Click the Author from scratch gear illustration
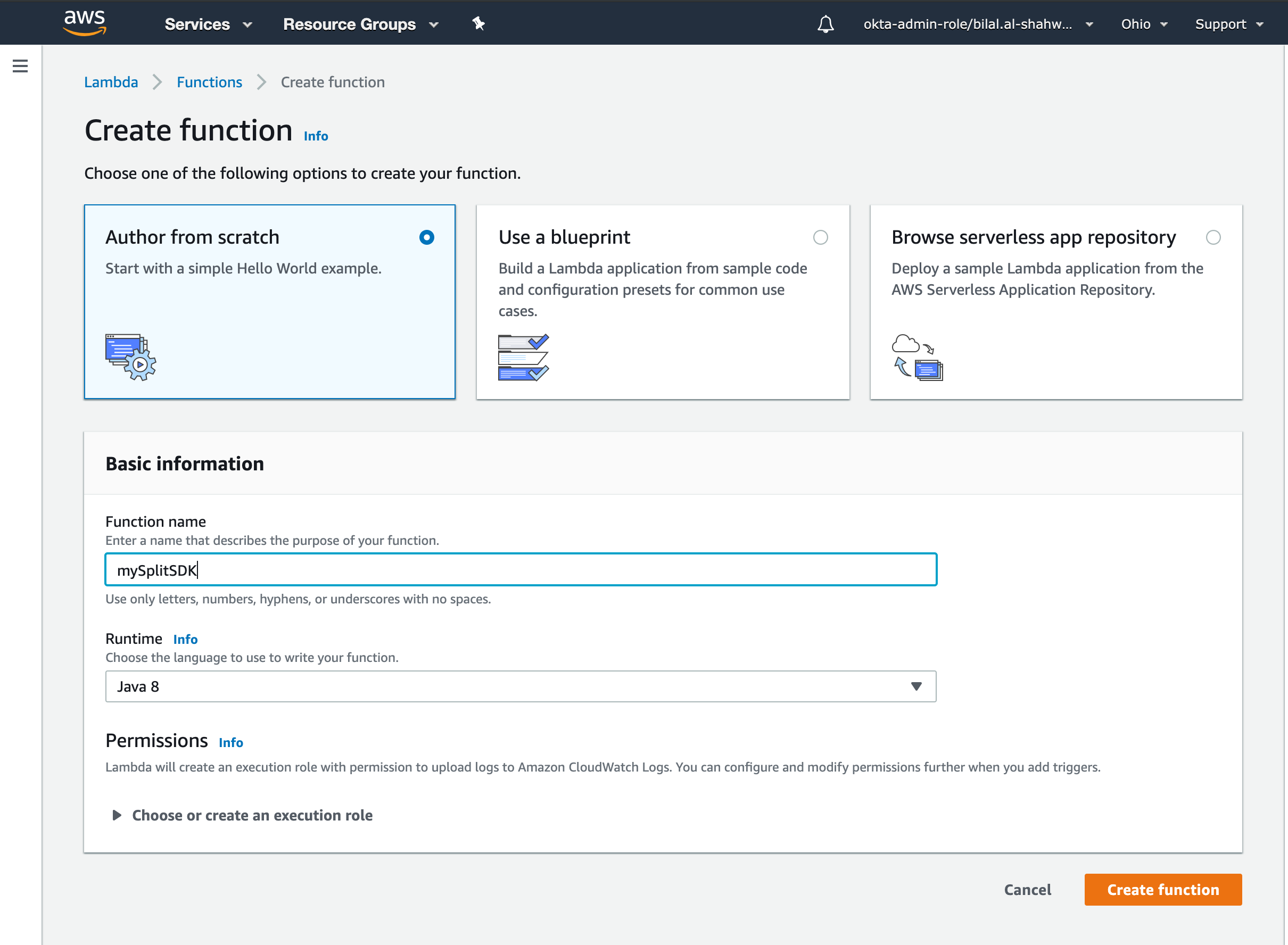 (130, 358)
